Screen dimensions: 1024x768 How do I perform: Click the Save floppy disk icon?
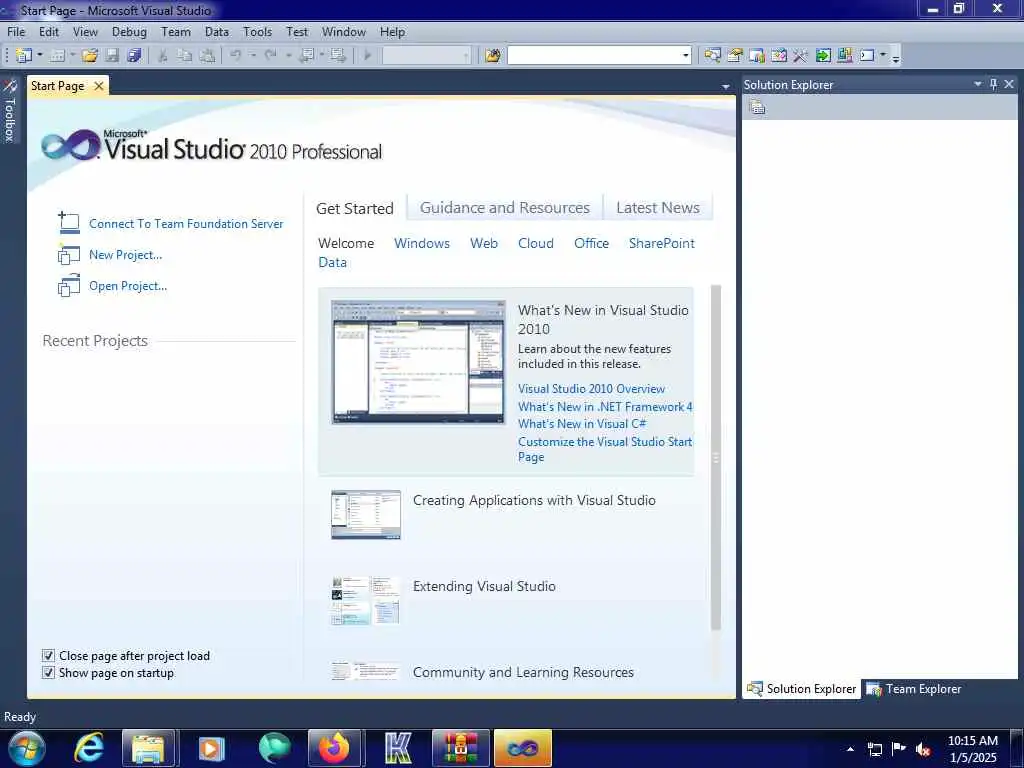(112, 56)
